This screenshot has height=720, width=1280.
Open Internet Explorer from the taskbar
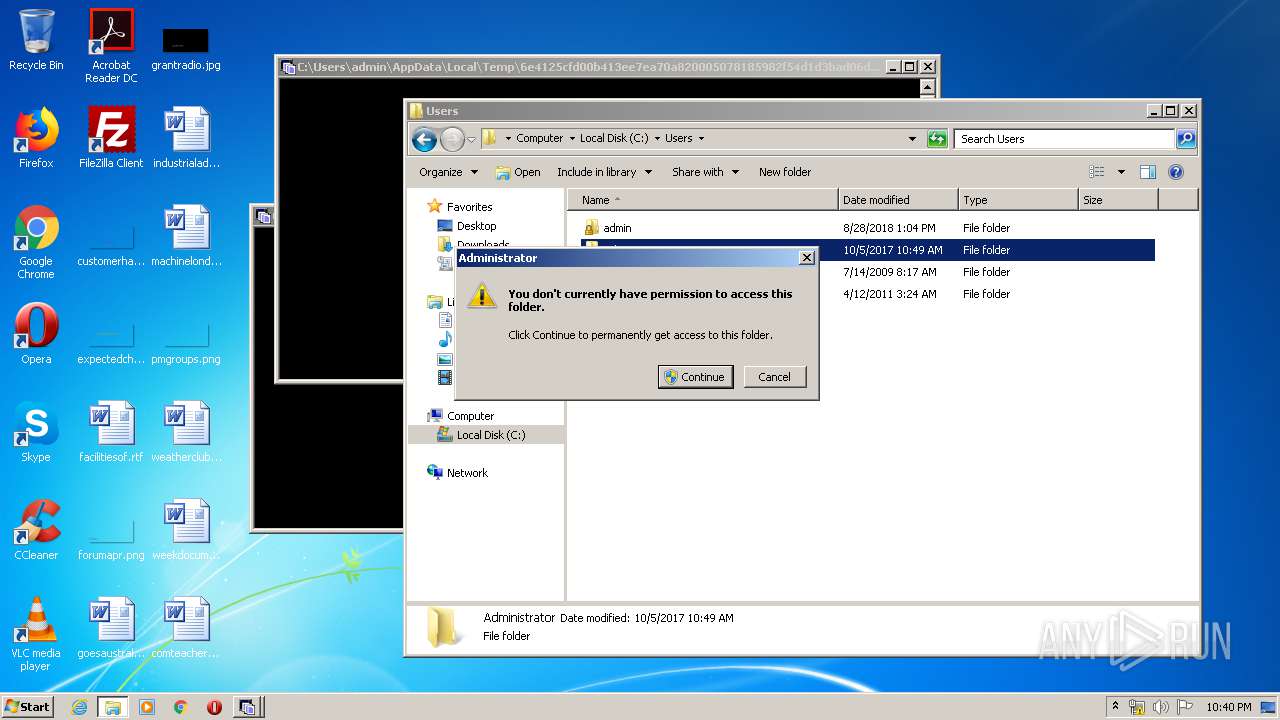click(x=79, y=707)
